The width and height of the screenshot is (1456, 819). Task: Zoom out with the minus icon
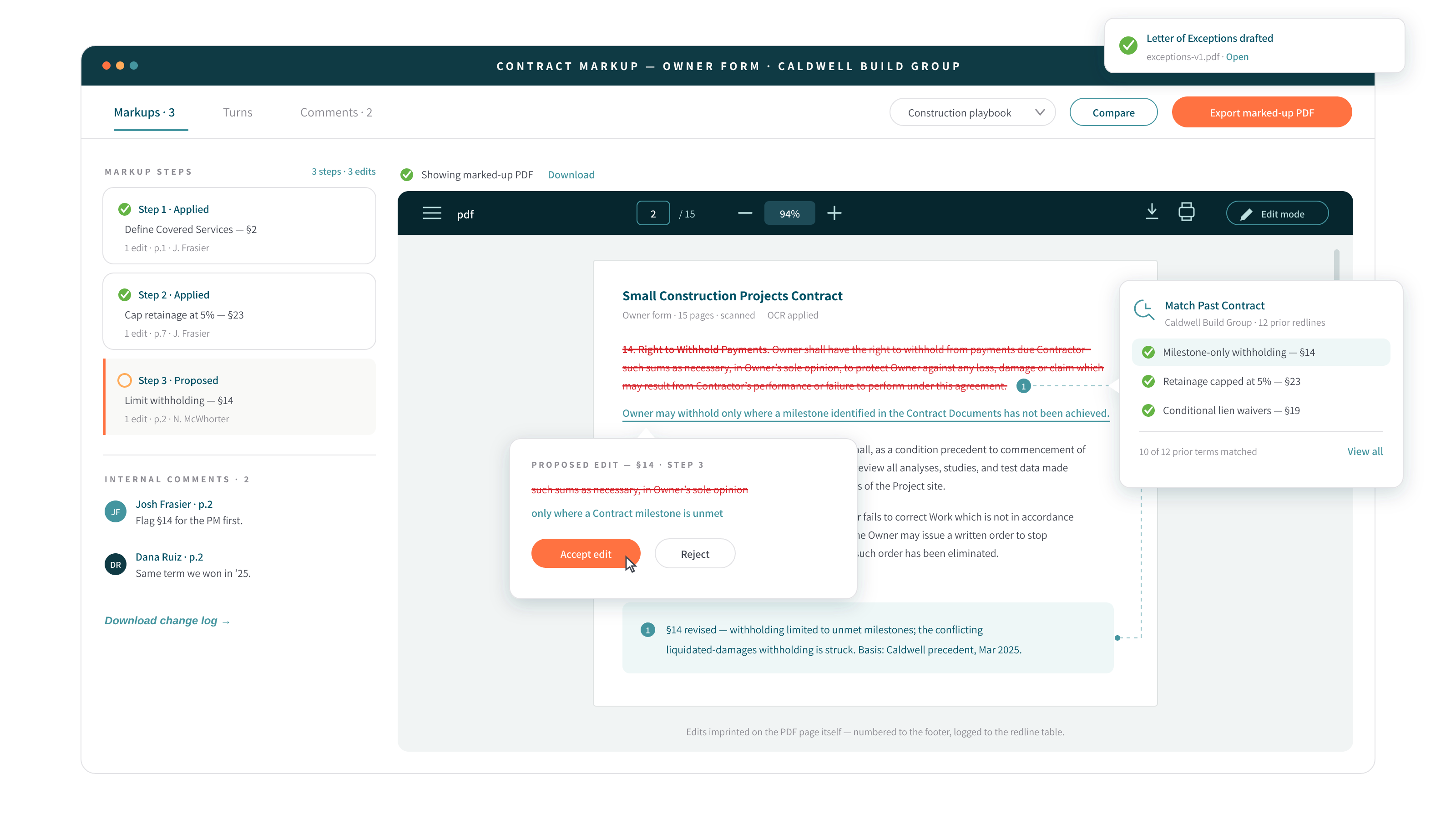[x=745, y=213]
